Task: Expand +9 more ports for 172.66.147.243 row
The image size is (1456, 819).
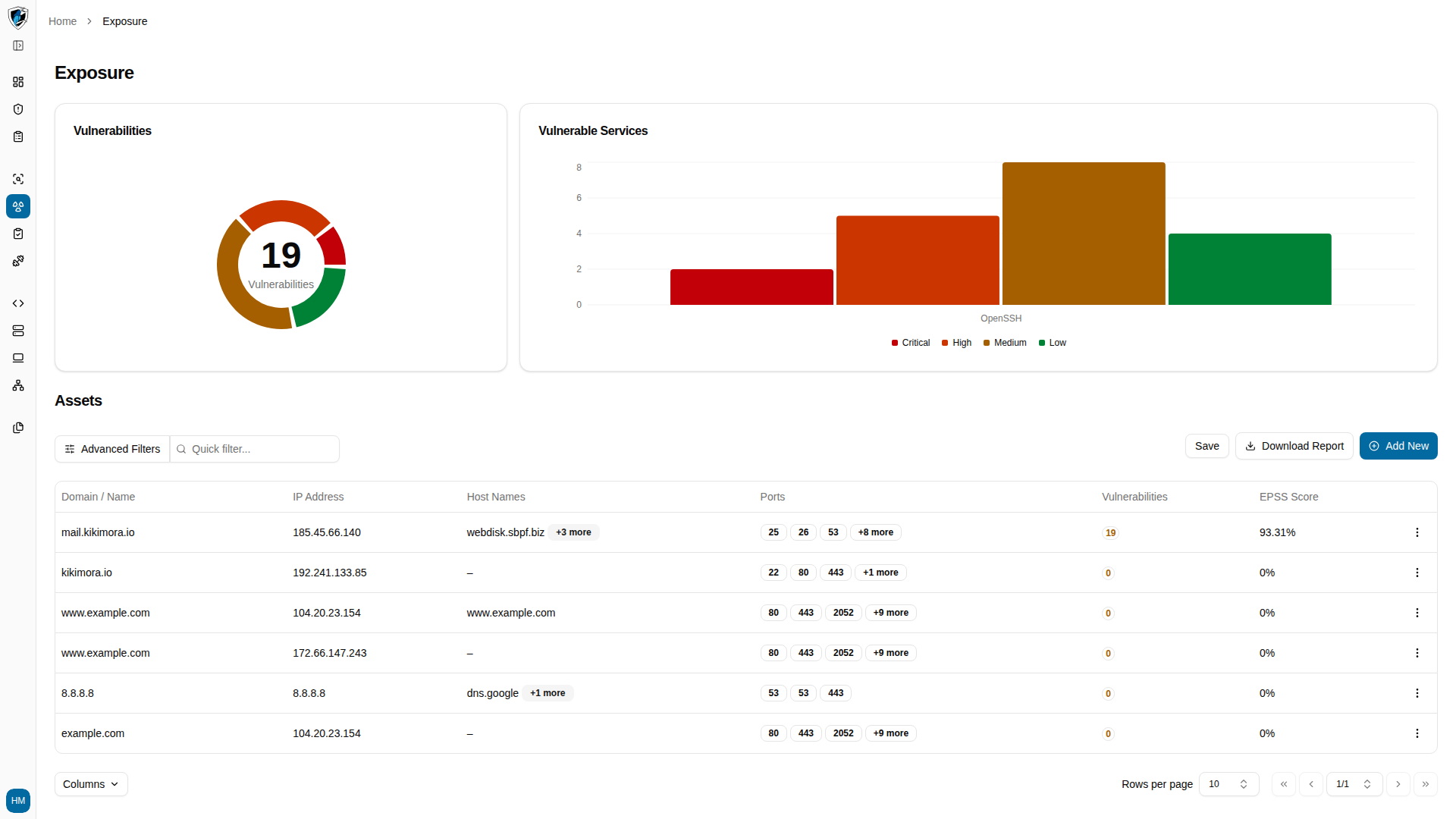Action: pyautogui.click(x=890, y=653)
